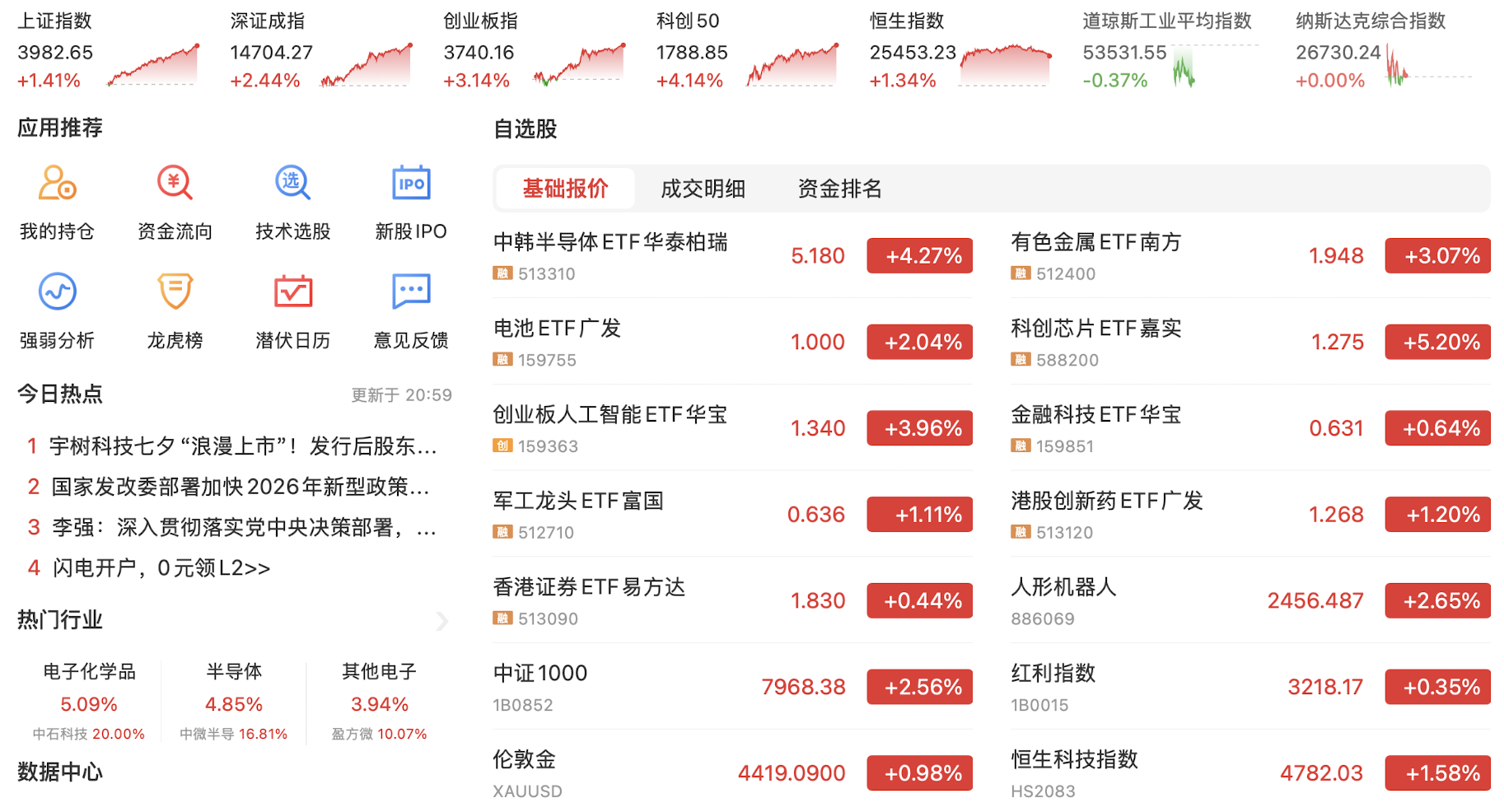Open 龙虎榜 leaderboard icon
The image size is (1504, 812).
tap(175, 291)
